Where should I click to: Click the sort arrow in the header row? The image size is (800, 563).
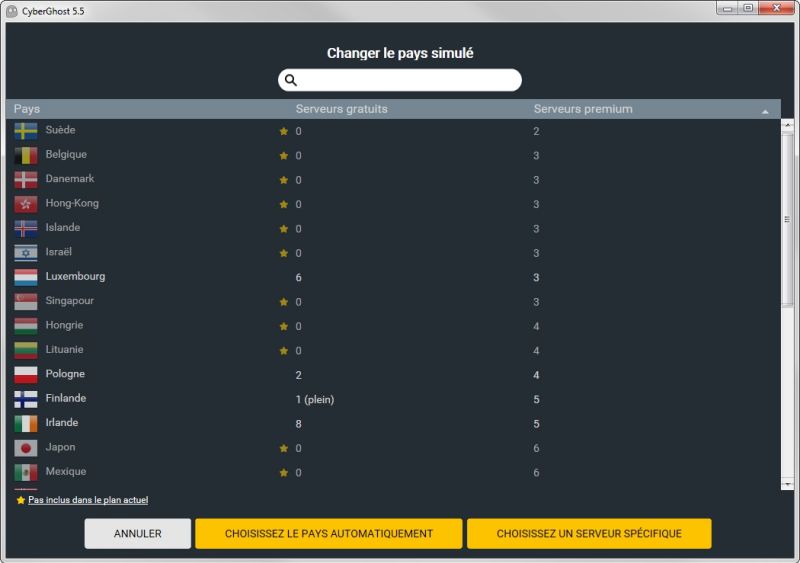tap(765, 111)
